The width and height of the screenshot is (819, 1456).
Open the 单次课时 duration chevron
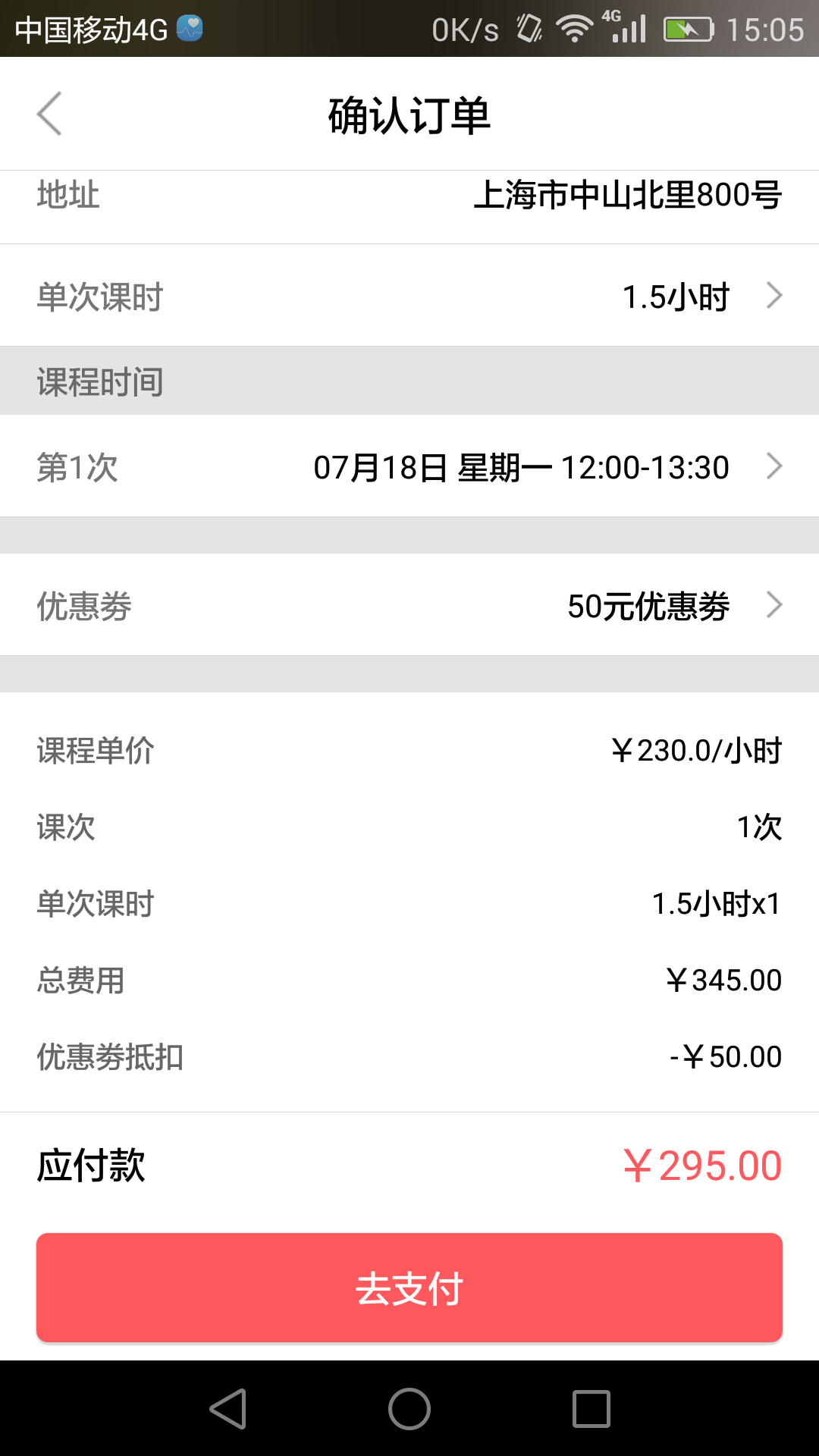773,295
